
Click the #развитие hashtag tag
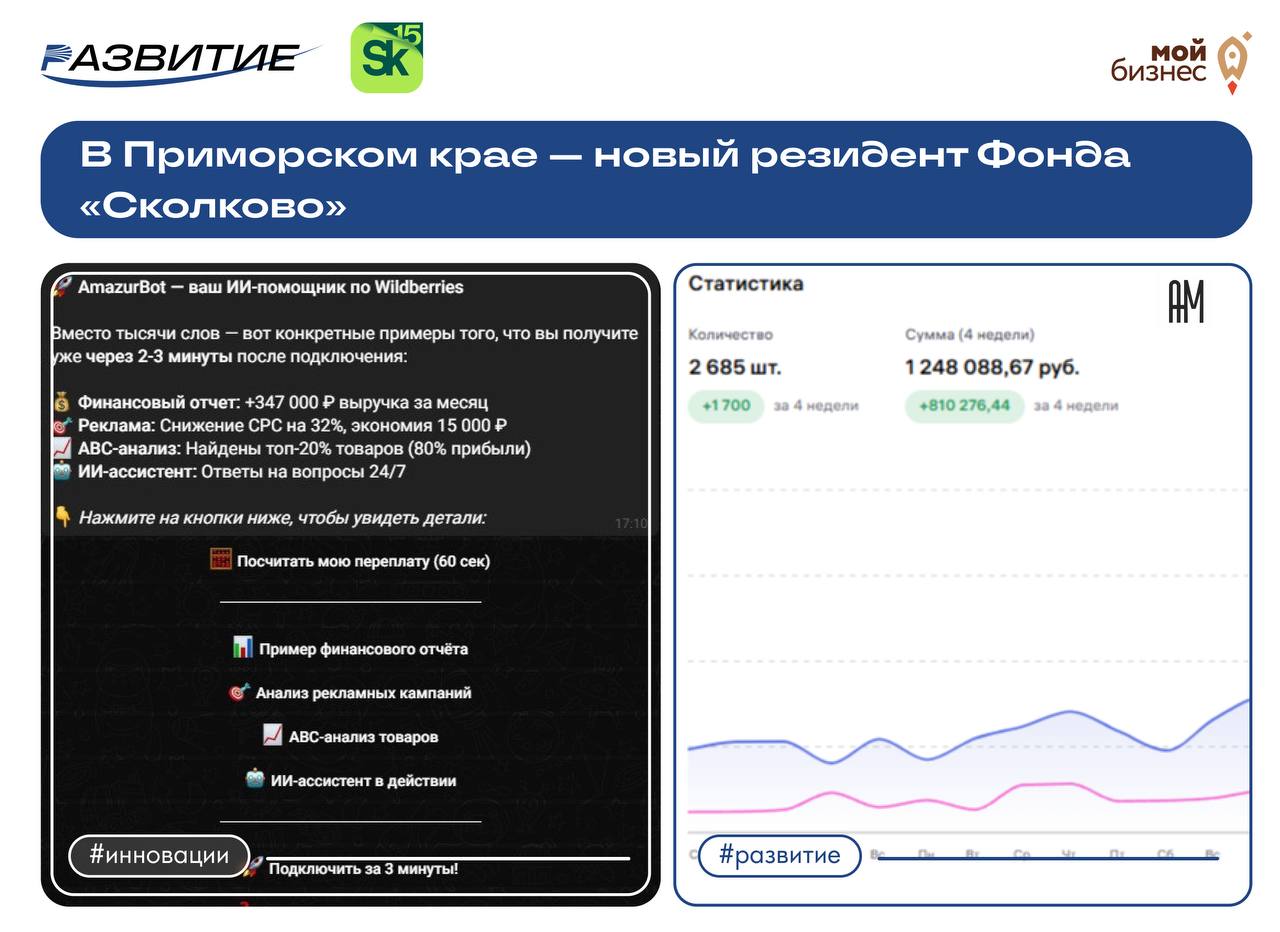[779, 856]
